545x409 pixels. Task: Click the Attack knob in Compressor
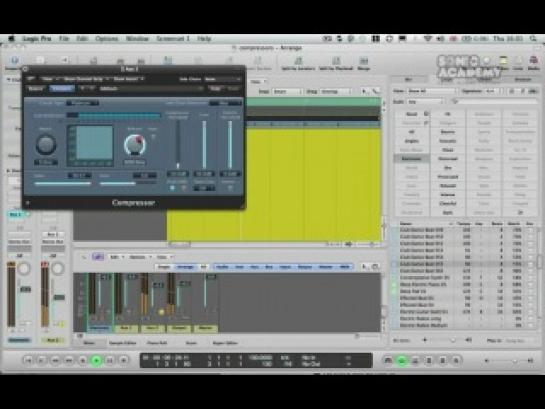[46, 145]
